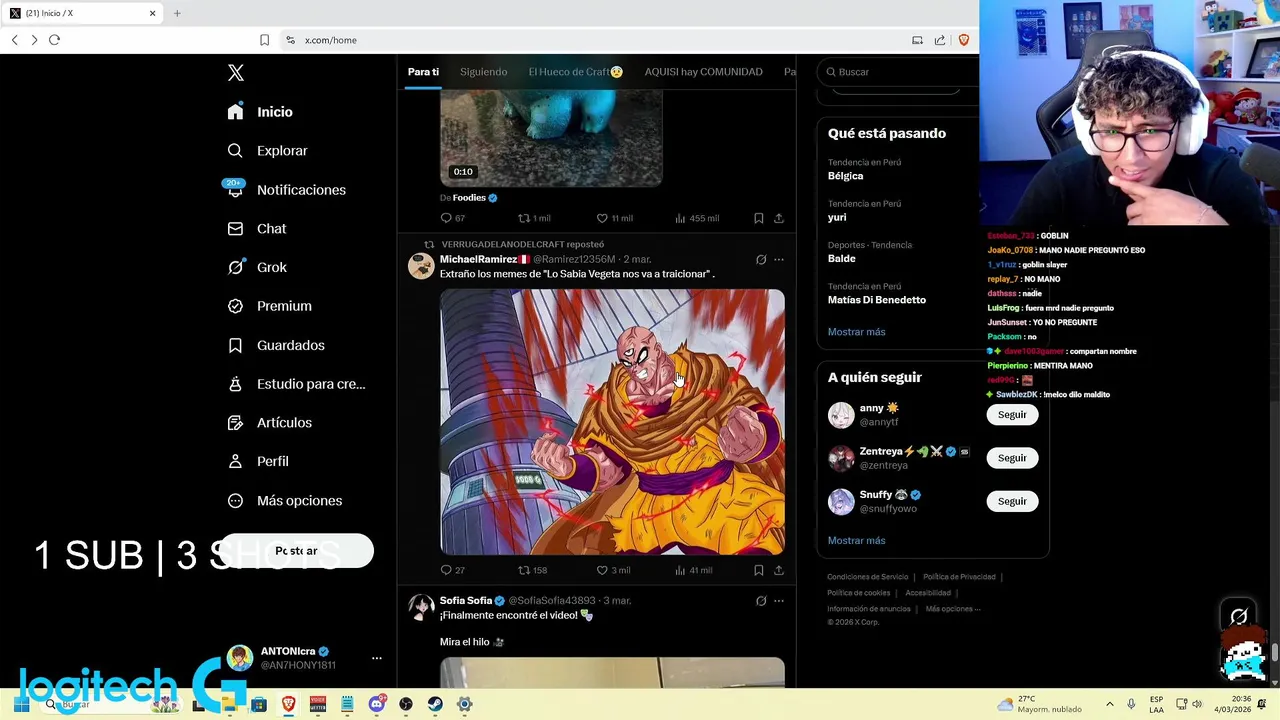The width and height of the screenshot is (1280, 720).
Task: Open Guardados bookmarks
Action: (276, 345)
